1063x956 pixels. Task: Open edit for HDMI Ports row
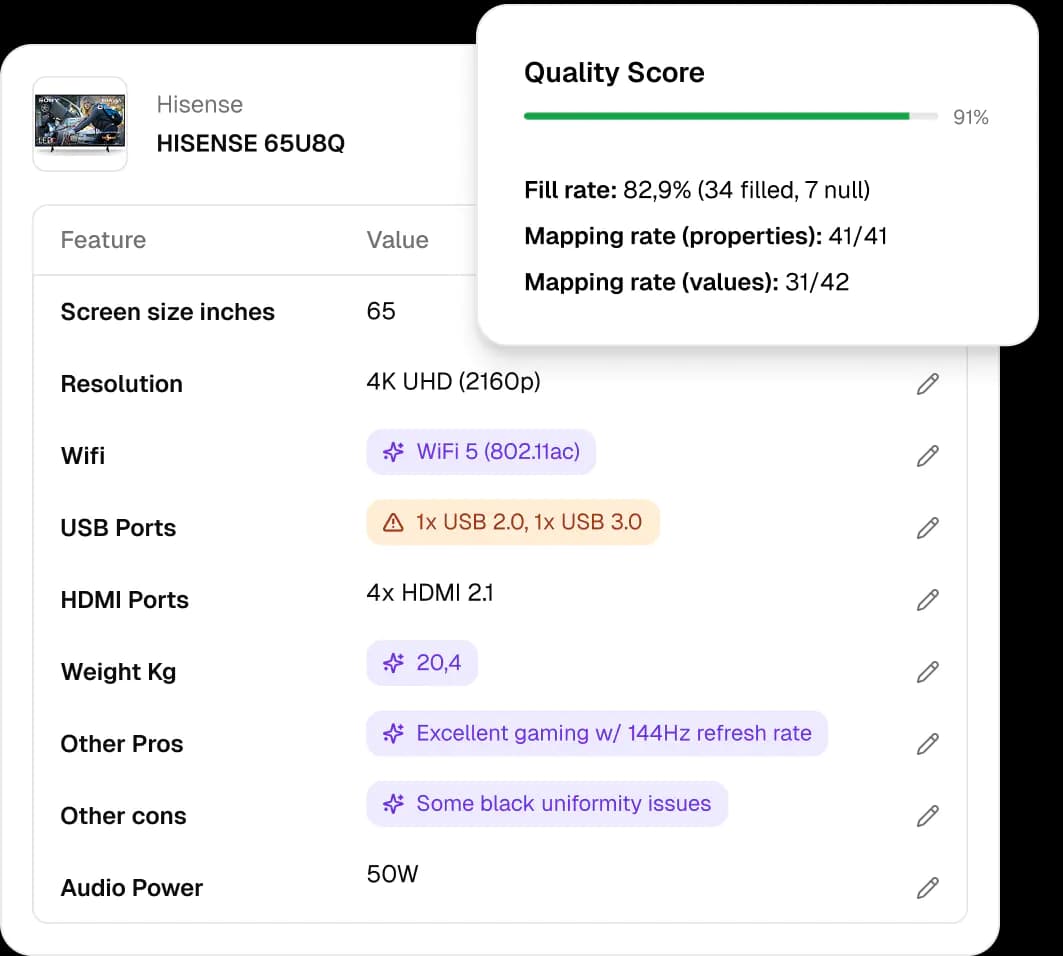point(928,600)
